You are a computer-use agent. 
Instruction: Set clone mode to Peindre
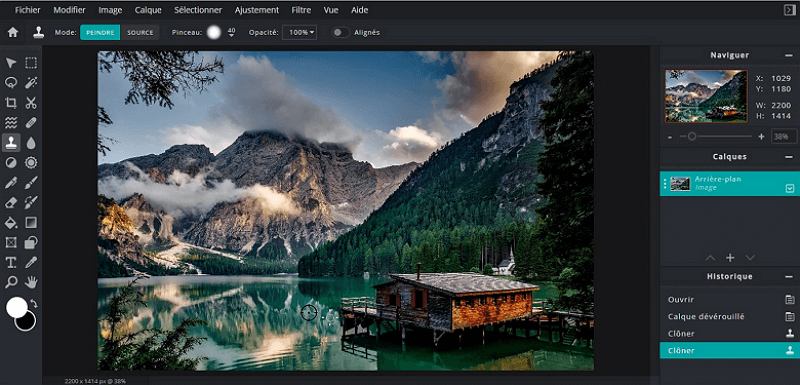click(x=100, y=32)
